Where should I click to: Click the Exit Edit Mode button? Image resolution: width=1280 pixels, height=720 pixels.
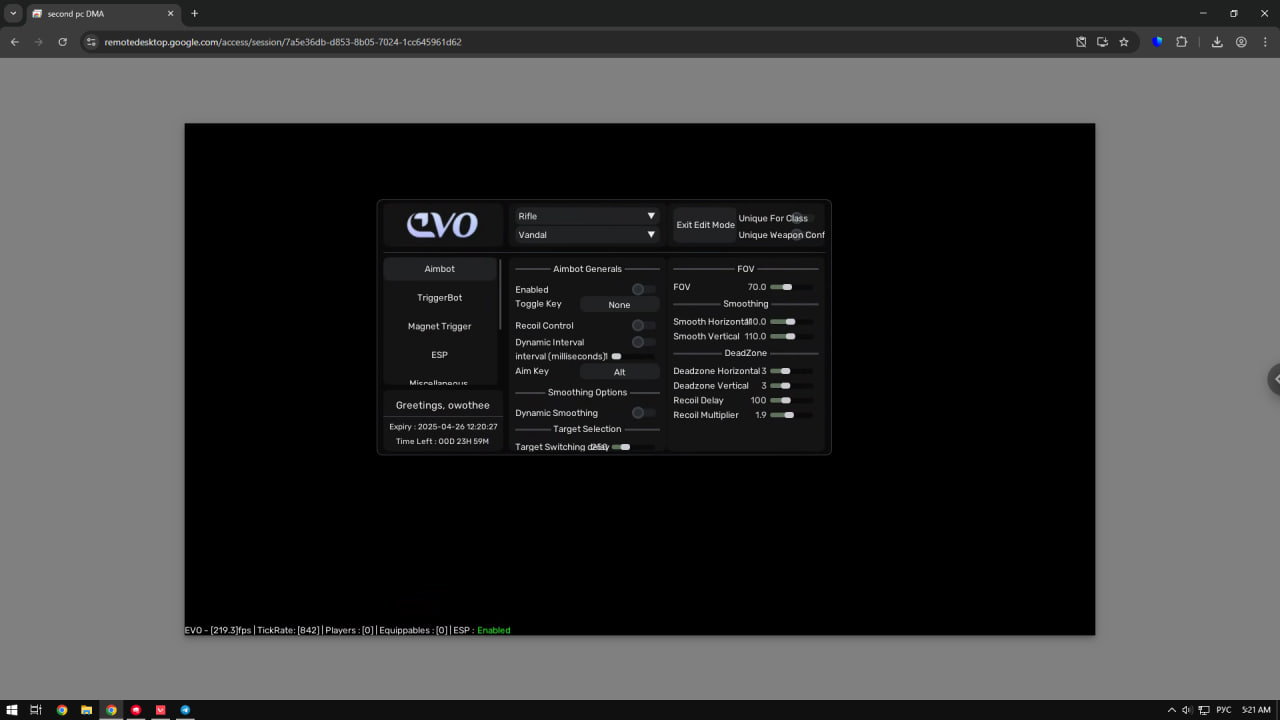pyautogui.click(x=705, y=225)
